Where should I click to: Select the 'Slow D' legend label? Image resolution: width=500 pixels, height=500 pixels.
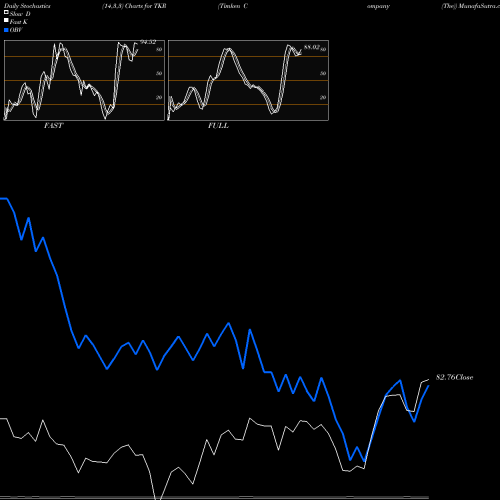point(20,14)
